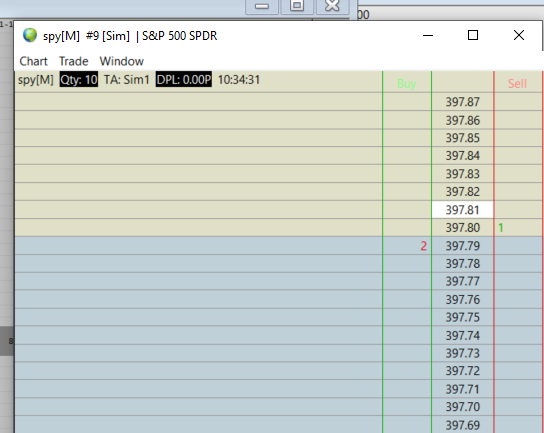Click price level 397.86

tap(462, 120)
